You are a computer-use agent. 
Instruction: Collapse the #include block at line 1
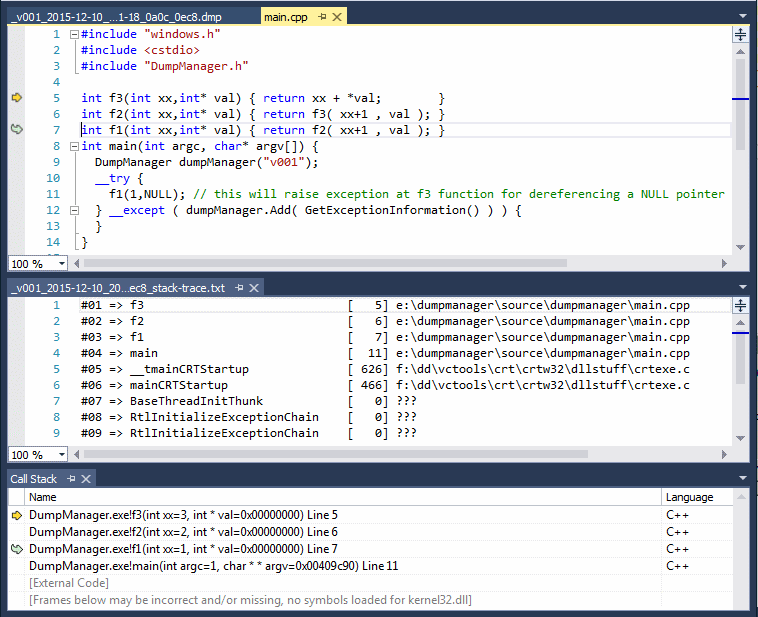[73, 34]
